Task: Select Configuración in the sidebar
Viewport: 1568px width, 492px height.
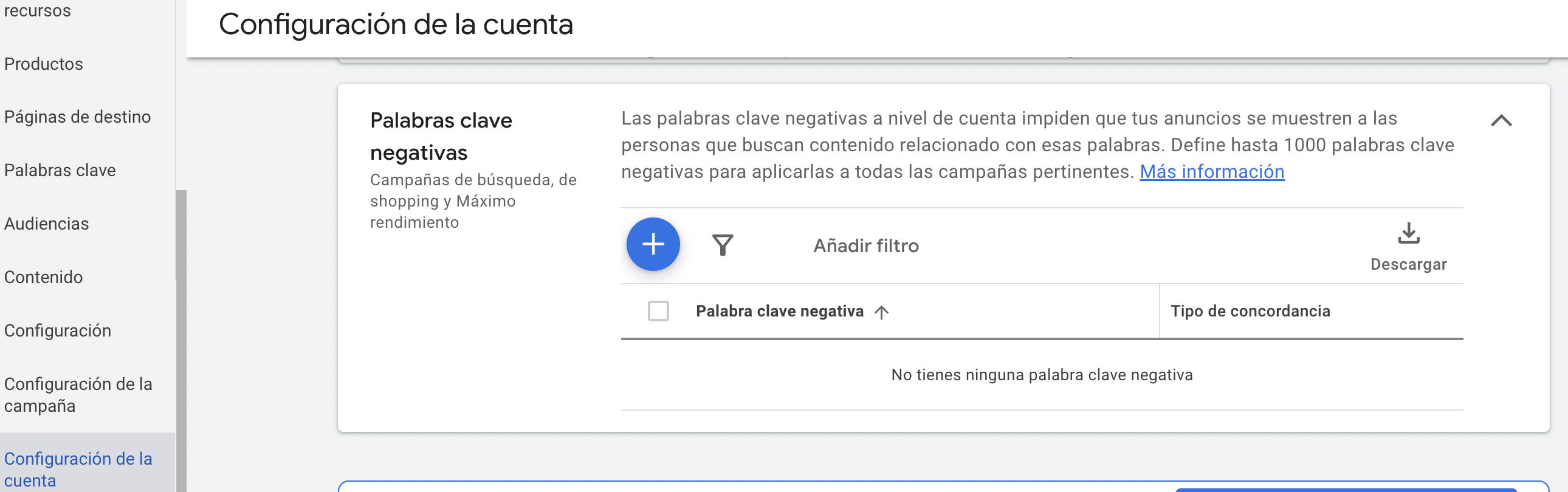Action: pos(57,331)
